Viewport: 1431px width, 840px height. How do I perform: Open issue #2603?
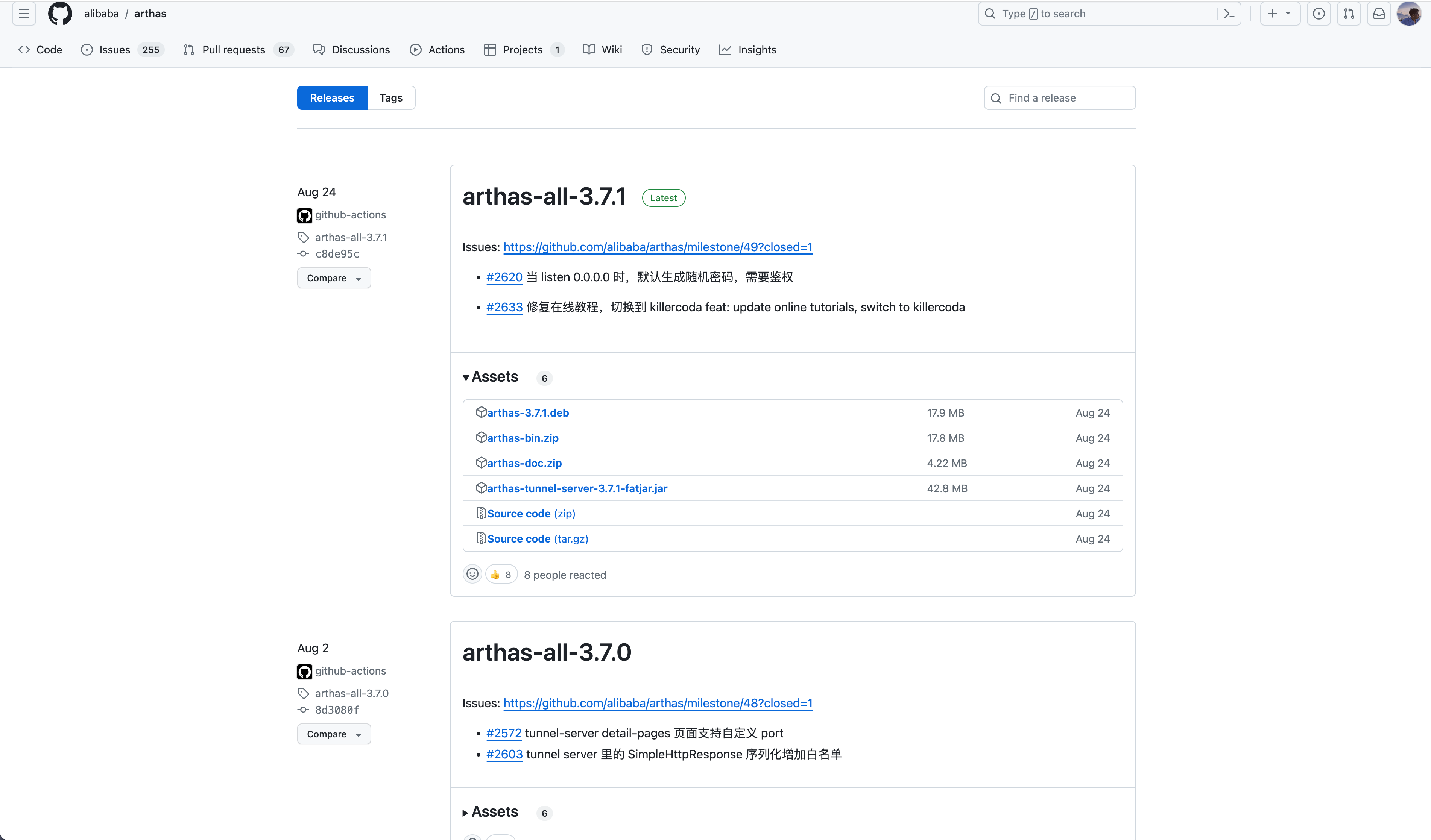tap(504, 754)
